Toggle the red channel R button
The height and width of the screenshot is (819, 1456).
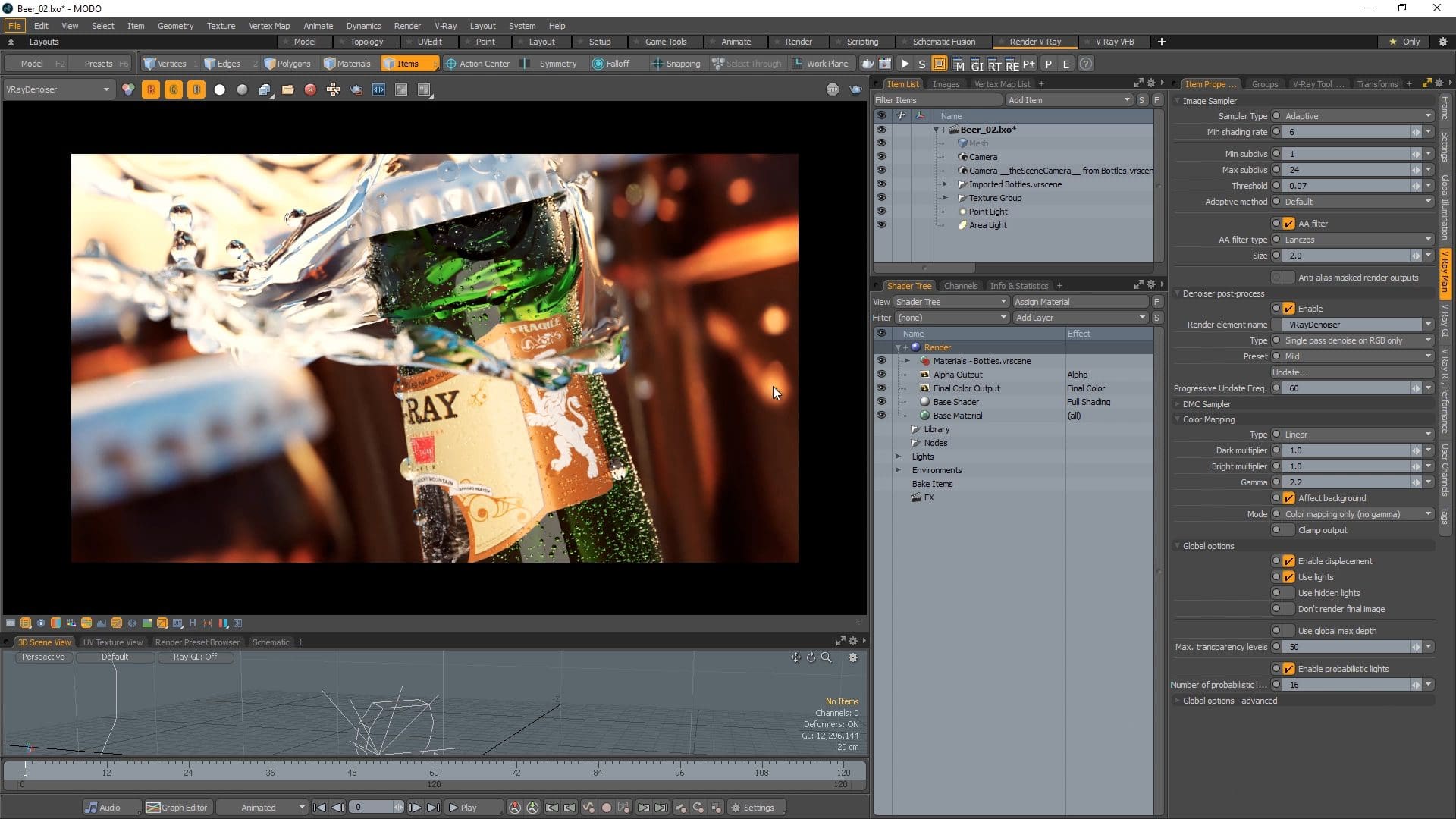(151, 89)
